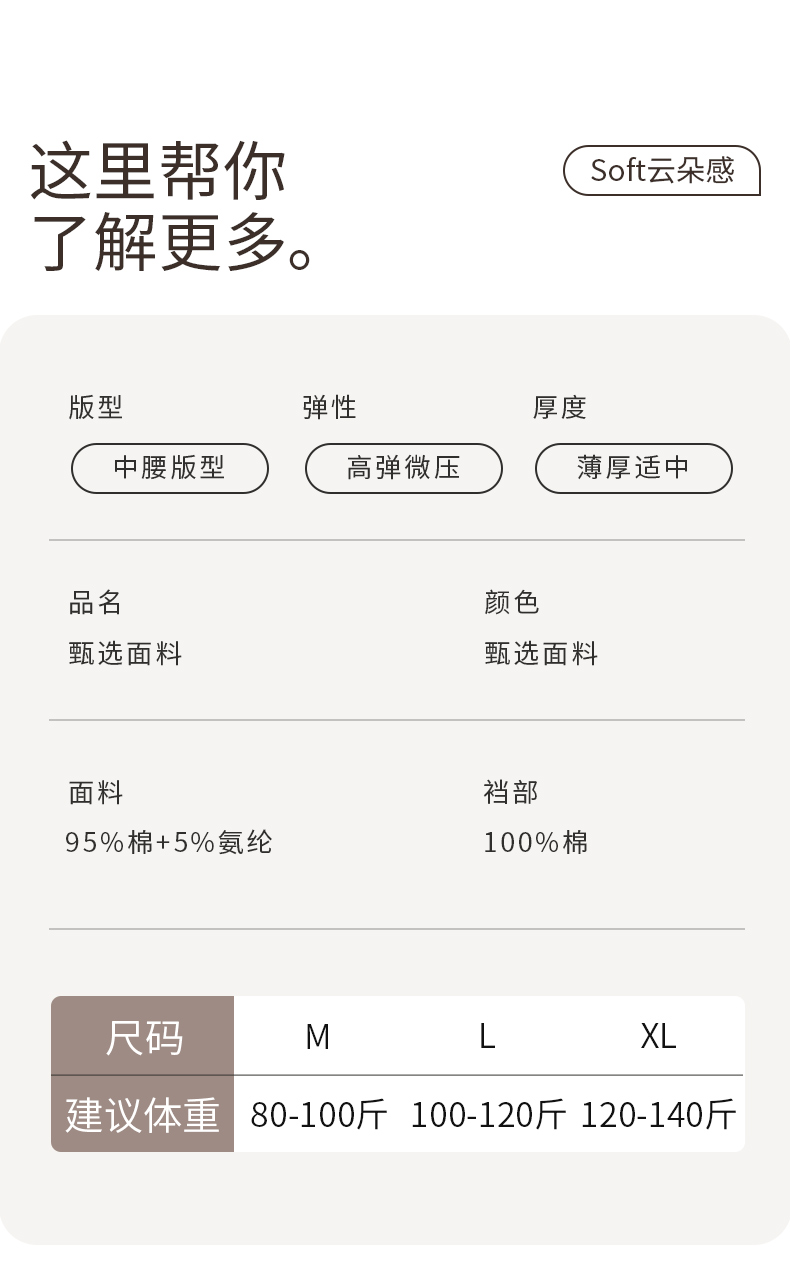This screenshot has height=1283, width=790.
Task: Click 甄选面料 under 品名
Action: coord(126,654)
